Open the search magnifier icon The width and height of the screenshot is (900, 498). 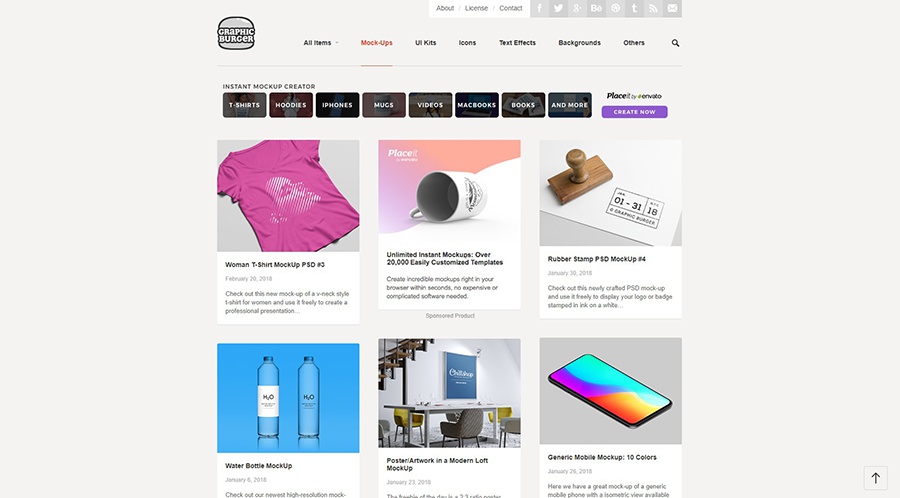(x=676, y=43)
